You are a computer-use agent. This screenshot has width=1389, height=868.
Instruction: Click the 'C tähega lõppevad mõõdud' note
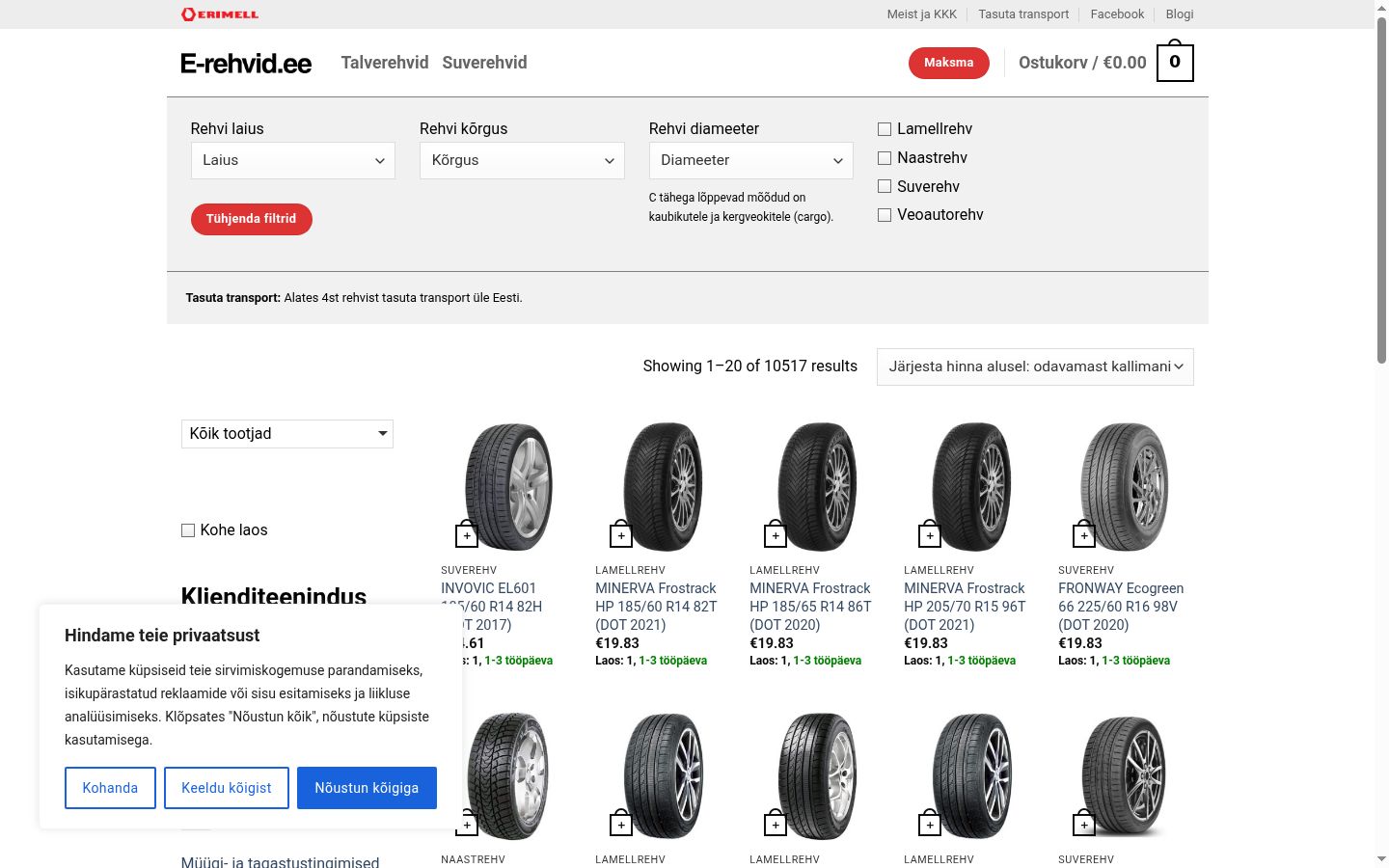pyautogui.click(x=741, y=207)
